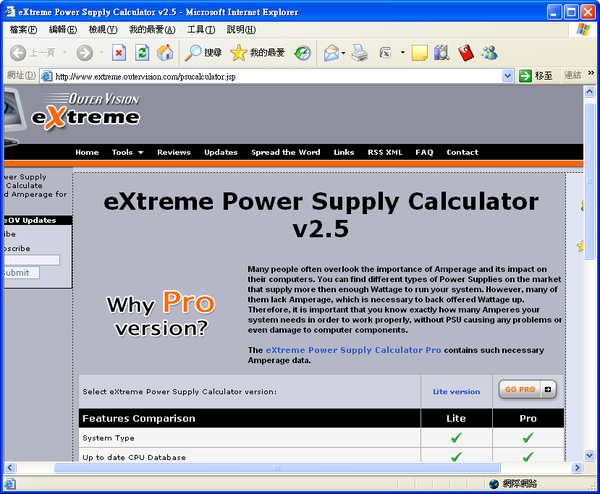Select the Lite version link

click(456, 391)
